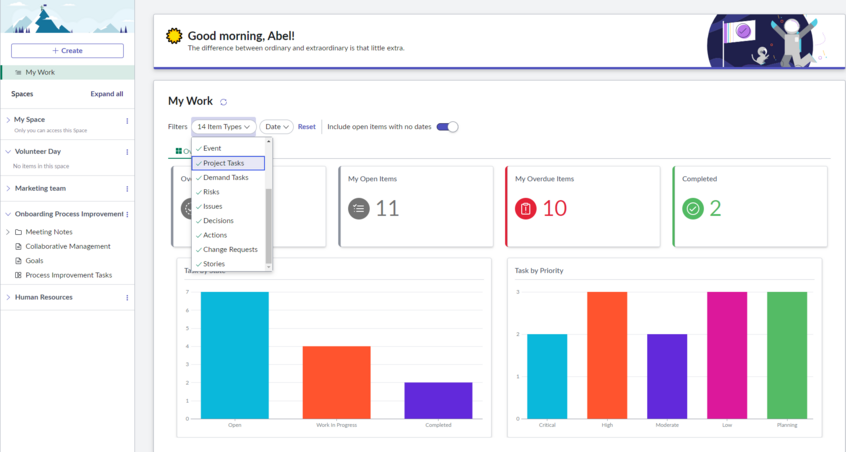Screen dimensions: 846x452
Task: Click the orange Work In Progress bar
Action: pyautogui.click(x=337, y=382)
